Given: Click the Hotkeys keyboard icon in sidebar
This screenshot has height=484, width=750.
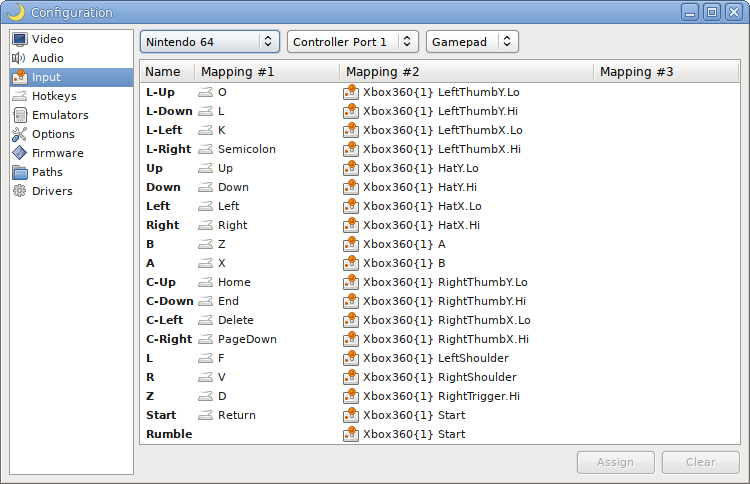Looking at the screenshot, I should 20,96.
